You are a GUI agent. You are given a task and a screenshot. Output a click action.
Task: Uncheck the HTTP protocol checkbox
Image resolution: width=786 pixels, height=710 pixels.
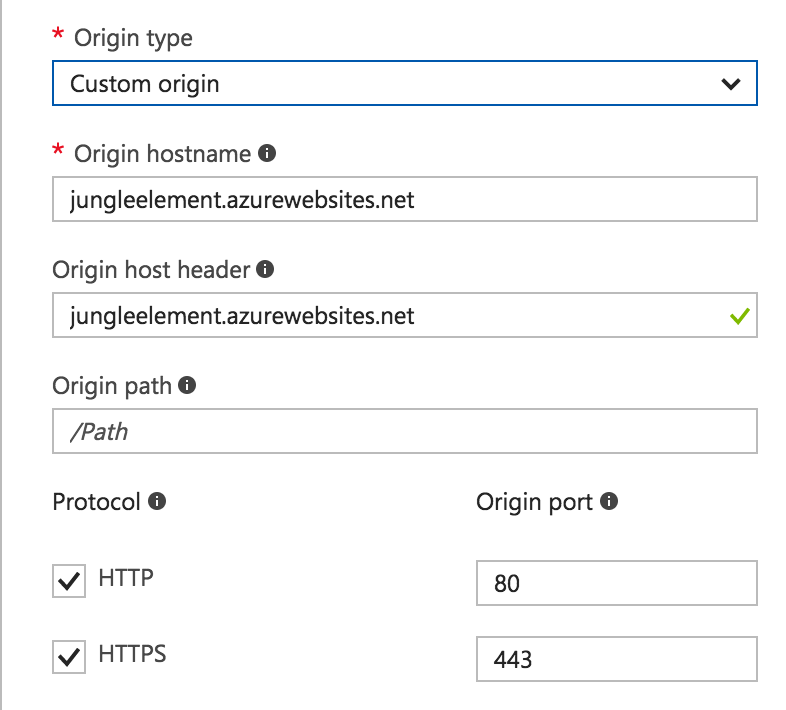(x=69, y=581)
